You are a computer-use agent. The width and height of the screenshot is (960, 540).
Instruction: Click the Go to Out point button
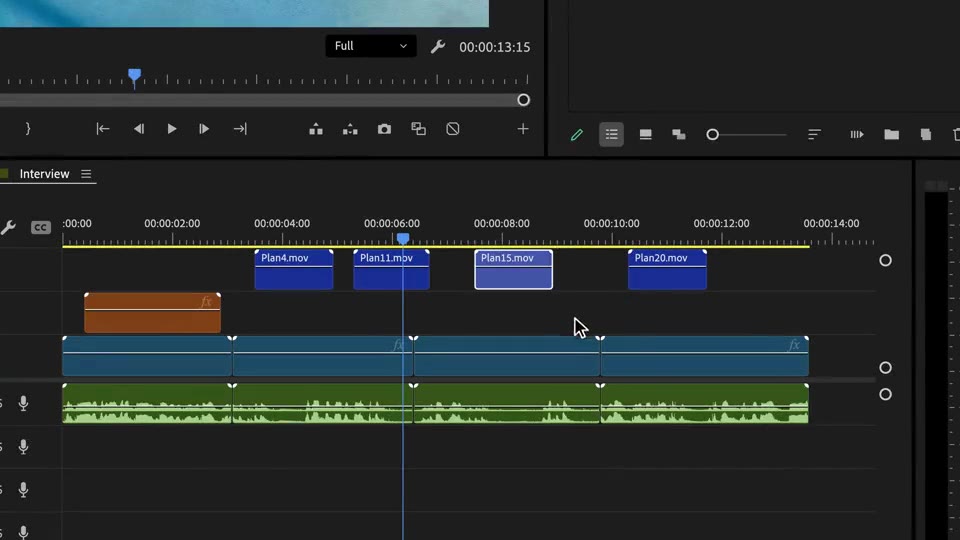[x=240, y=129]
